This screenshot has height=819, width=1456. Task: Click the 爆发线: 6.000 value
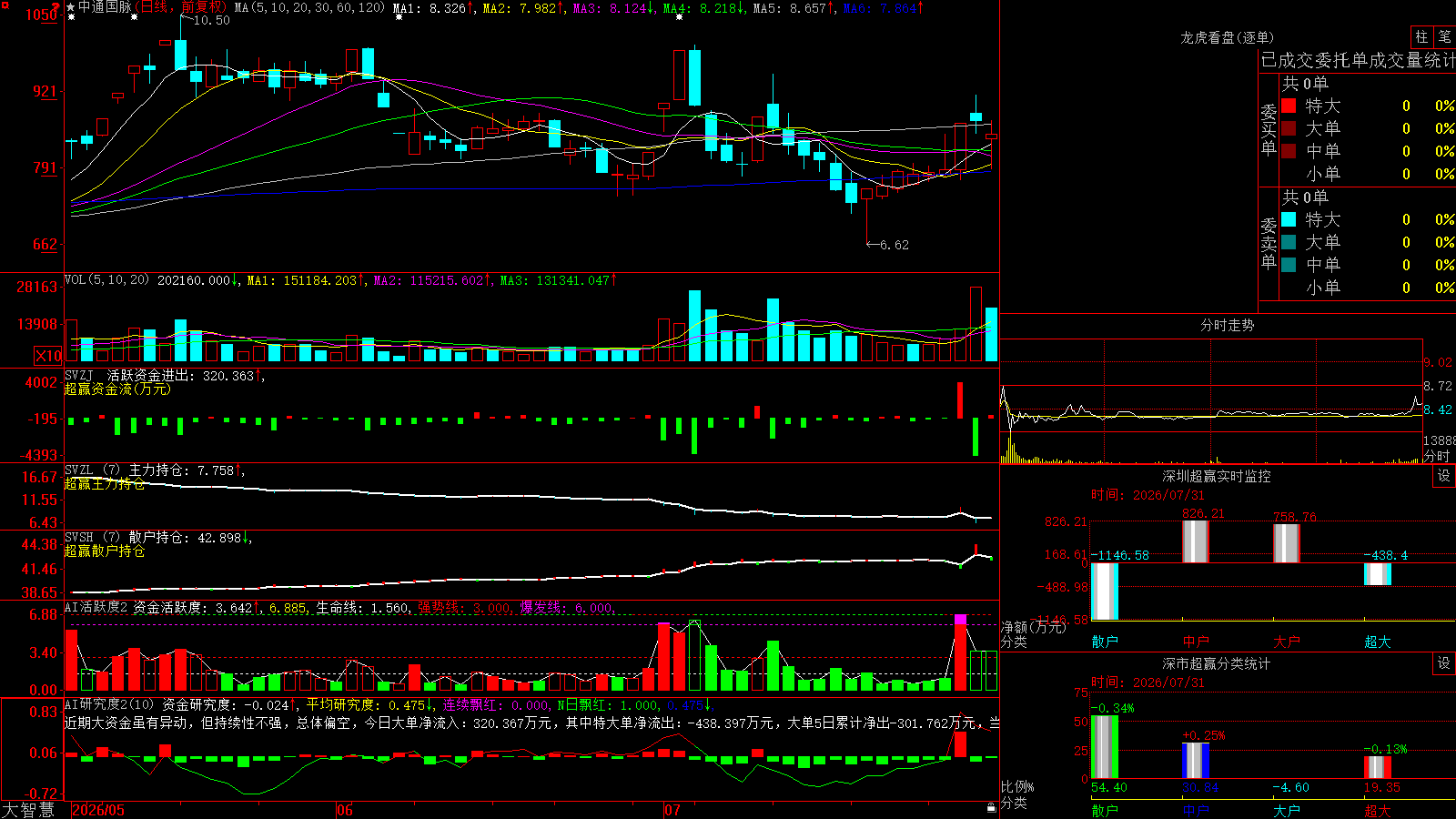(568, 607)
